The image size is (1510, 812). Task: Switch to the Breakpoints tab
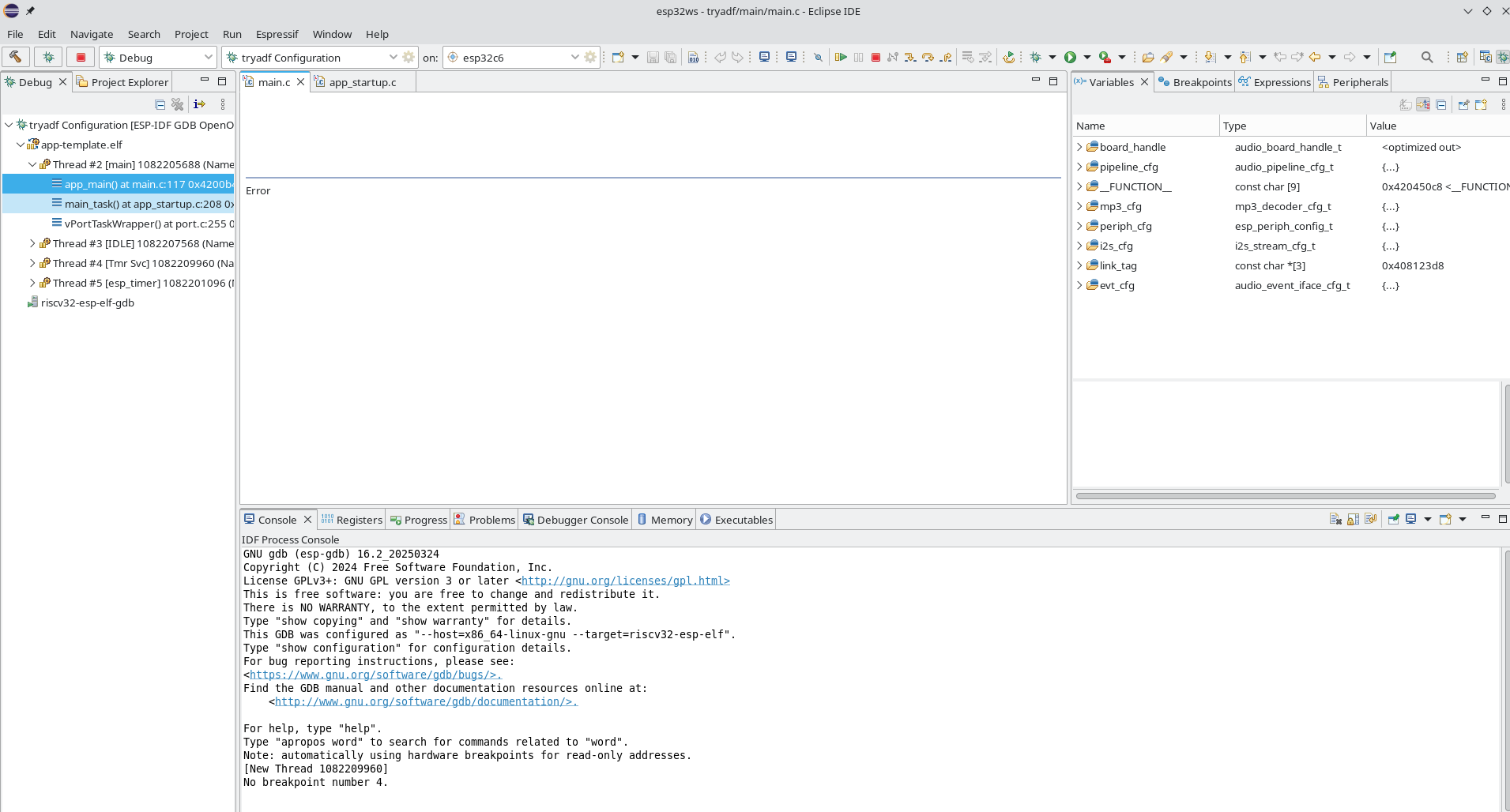pos(1194,82)
